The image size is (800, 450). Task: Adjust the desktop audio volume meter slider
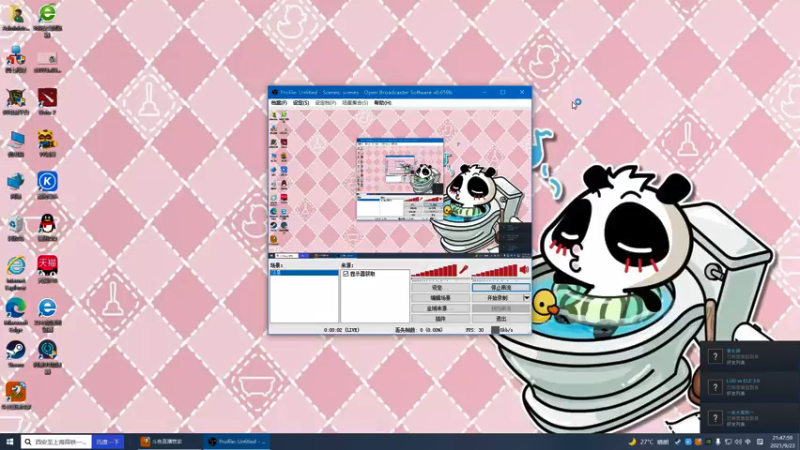tap(495, 271)
